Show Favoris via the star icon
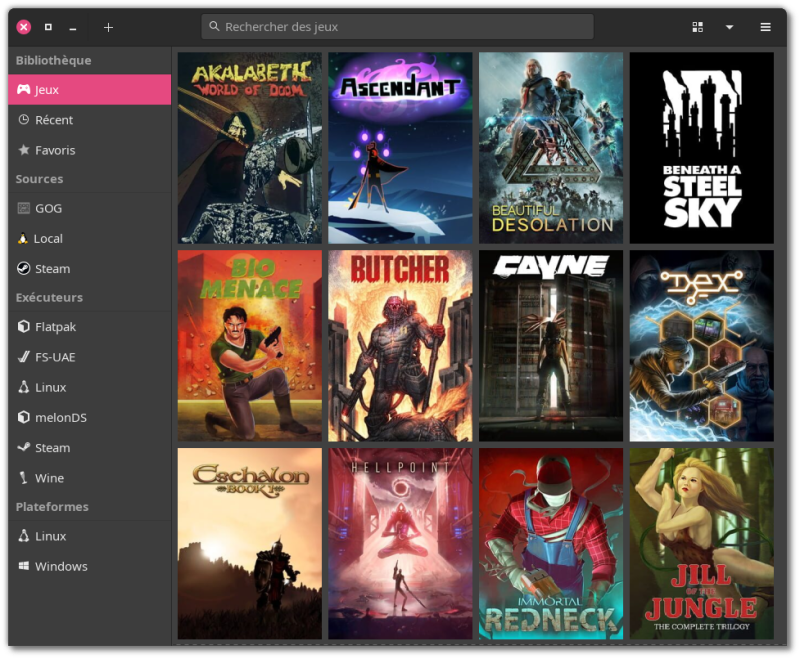The width and height of the screenshot is (800, 659). [24, 150]
